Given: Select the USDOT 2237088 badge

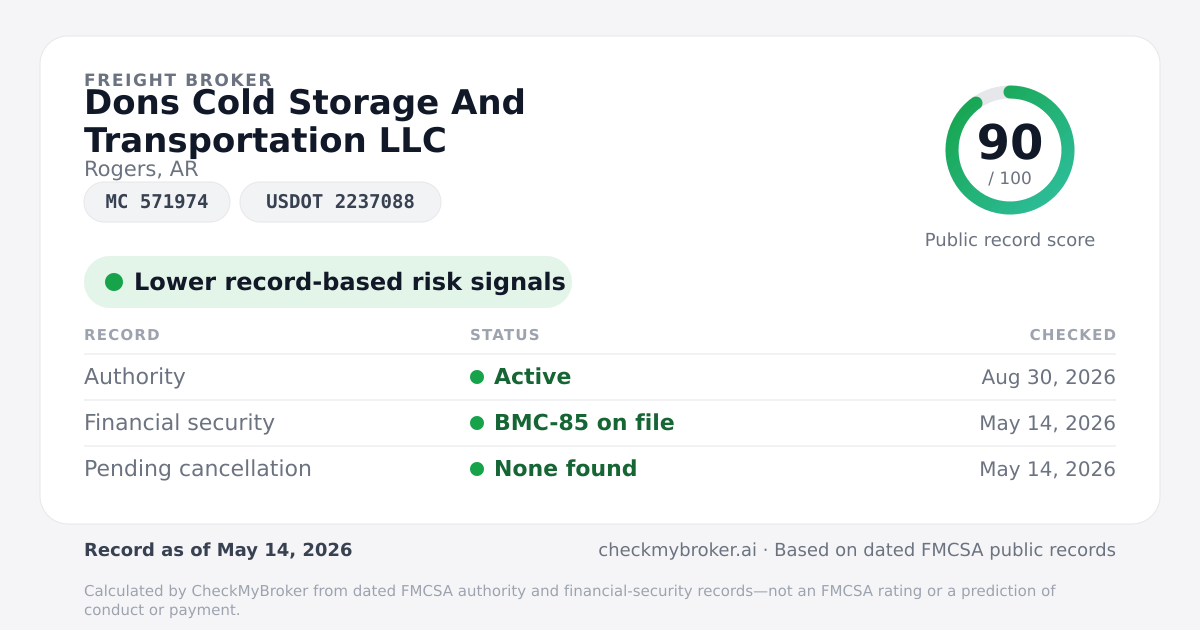Looking at the screenshot, I should click(340, 202).
